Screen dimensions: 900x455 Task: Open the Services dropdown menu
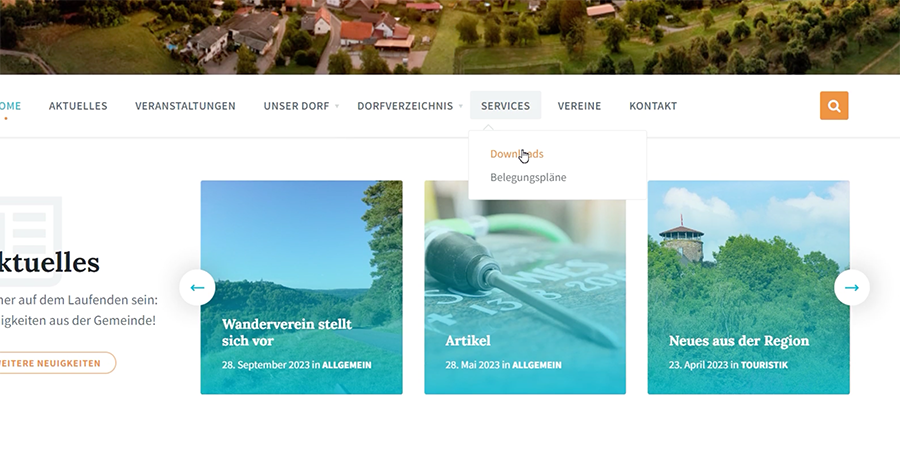click(505, 106)
